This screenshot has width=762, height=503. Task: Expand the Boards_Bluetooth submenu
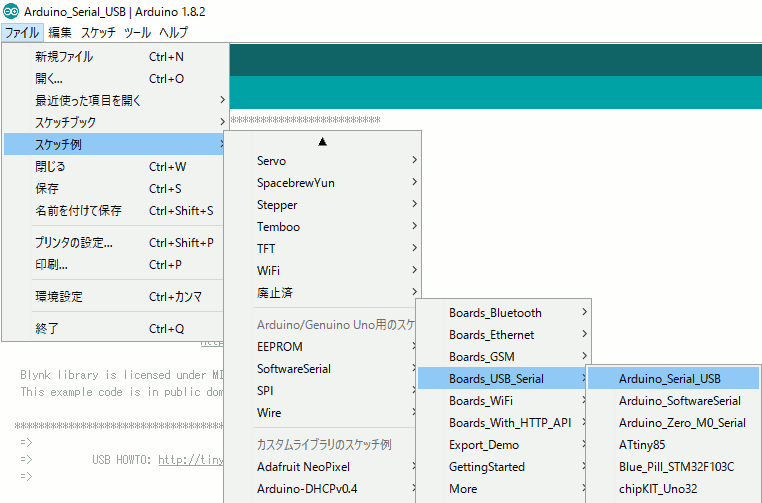click(x=503, y=312)
